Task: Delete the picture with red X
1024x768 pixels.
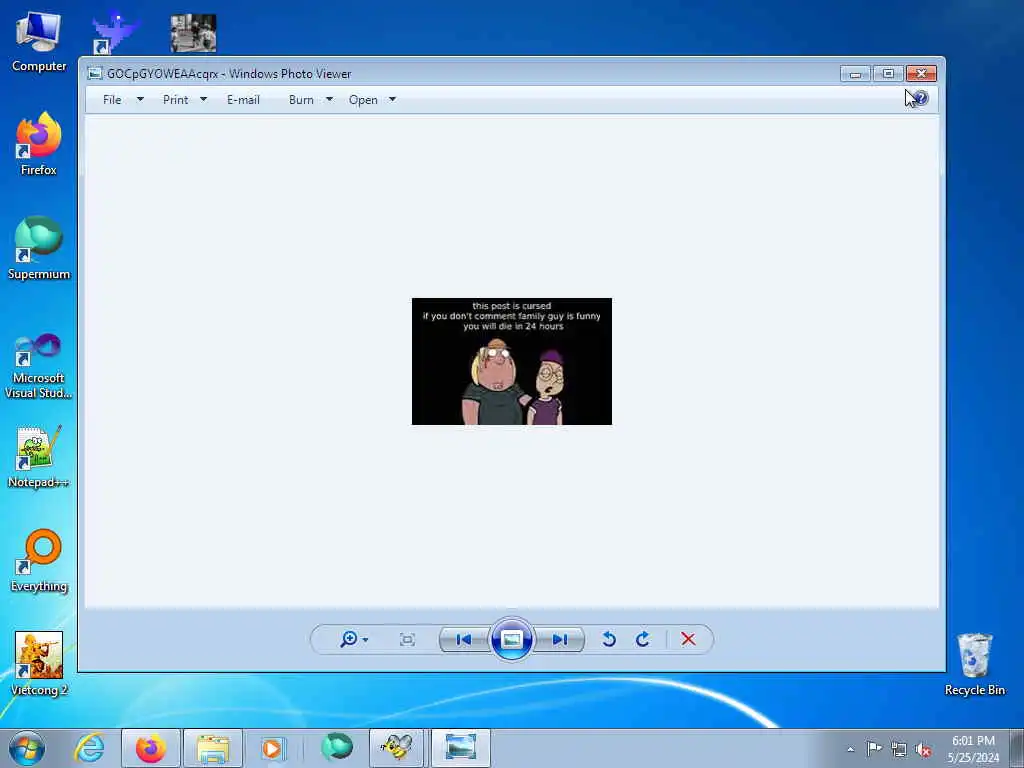Action: (x=688, y=639)
